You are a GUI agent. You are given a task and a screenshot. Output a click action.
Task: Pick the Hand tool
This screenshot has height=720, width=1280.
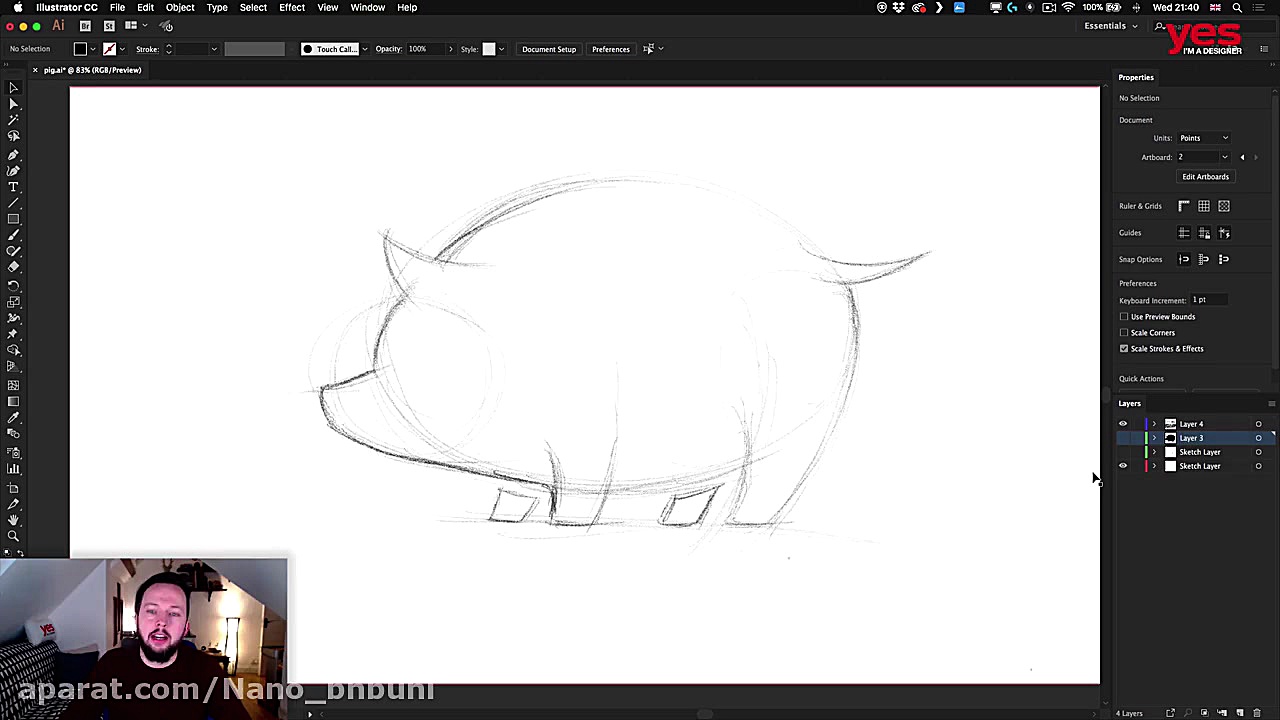(14, 520)
